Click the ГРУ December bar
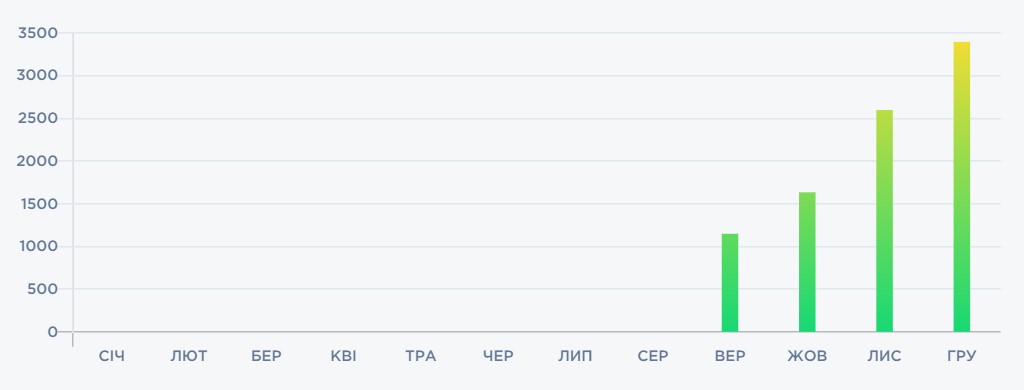The width and height of the screenshot is (1024, 390). pos(961,187)
